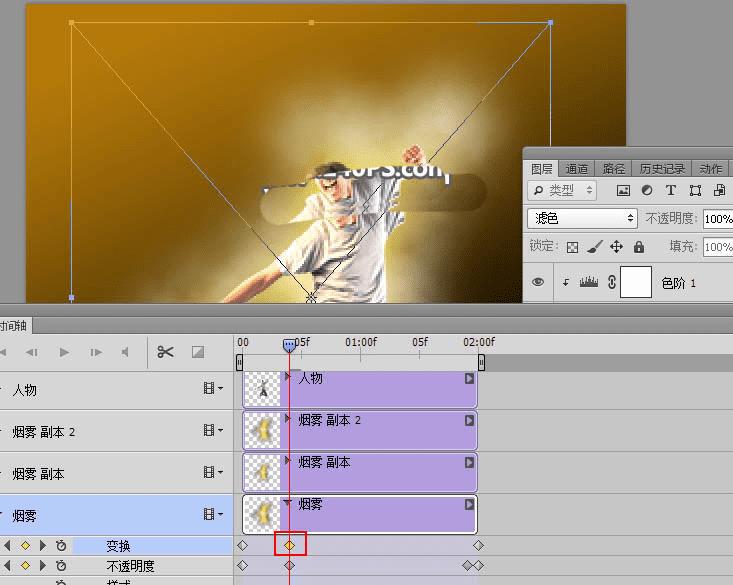Filter layers by smart object type

click(719, 190)
